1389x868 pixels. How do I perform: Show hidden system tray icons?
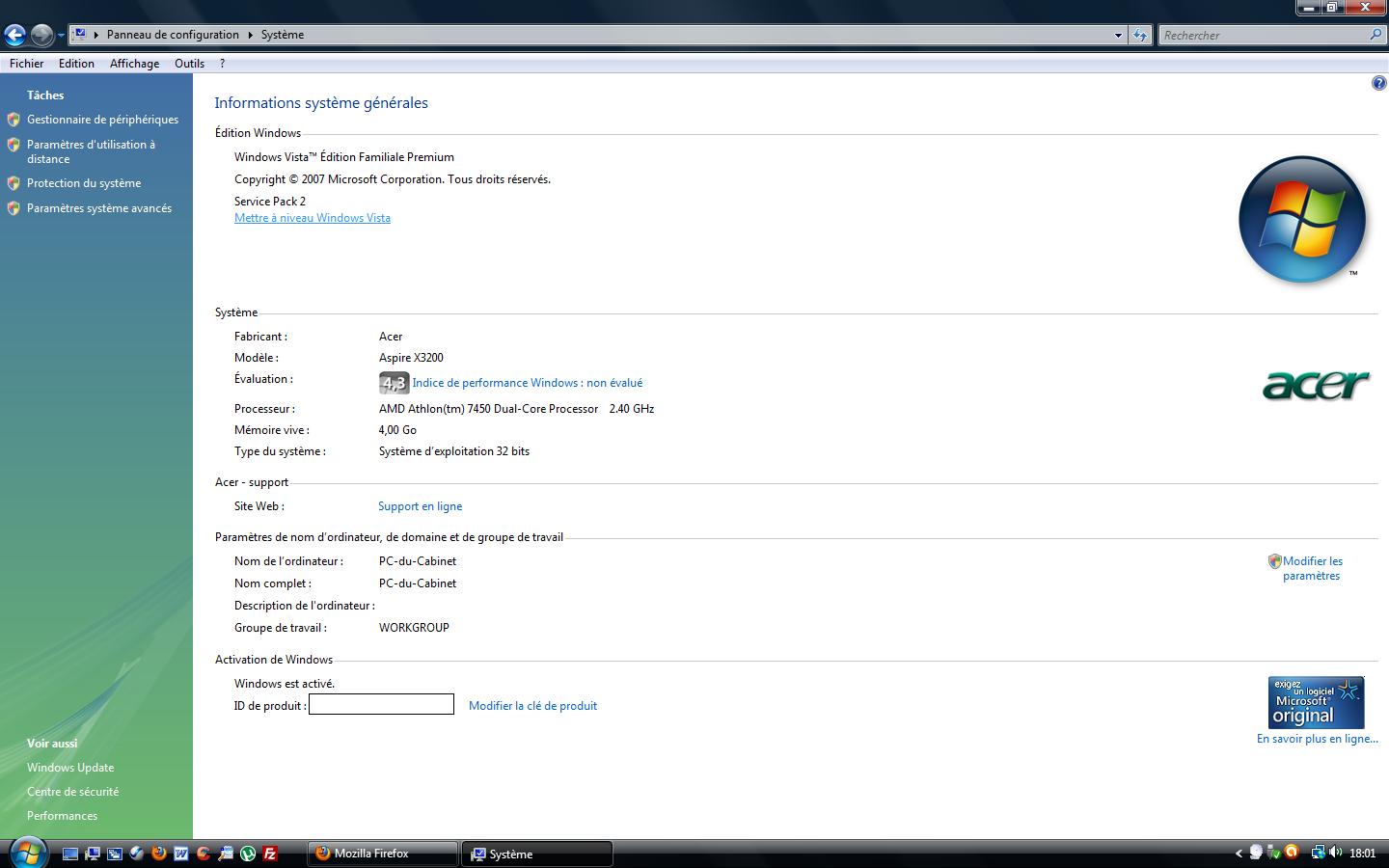coord(1239,854)
